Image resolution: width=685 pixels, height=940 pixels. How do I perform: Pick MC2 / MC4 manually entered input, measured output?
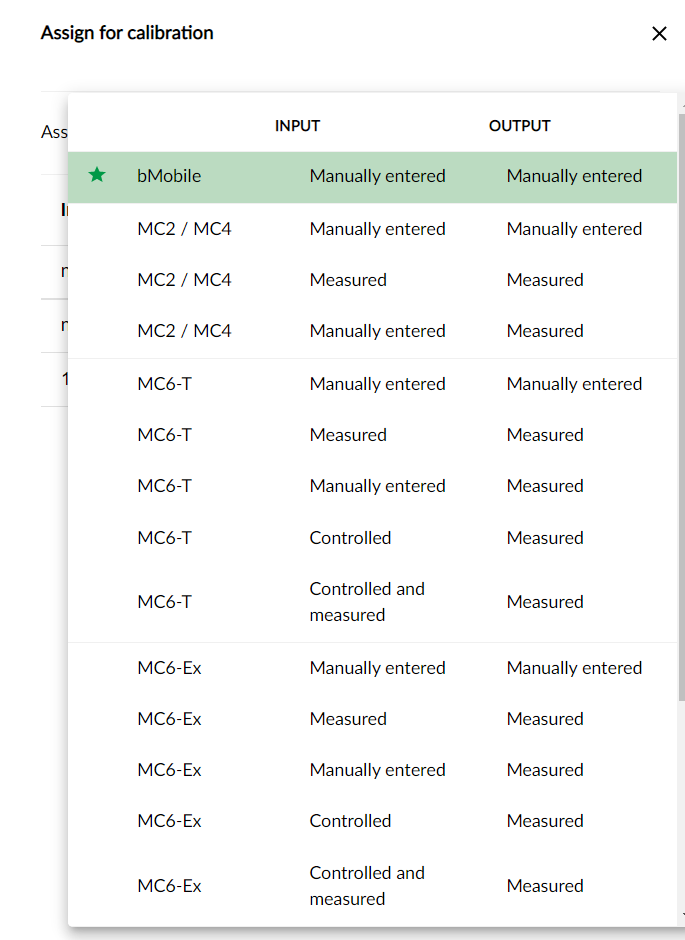[x=372, y=331]
